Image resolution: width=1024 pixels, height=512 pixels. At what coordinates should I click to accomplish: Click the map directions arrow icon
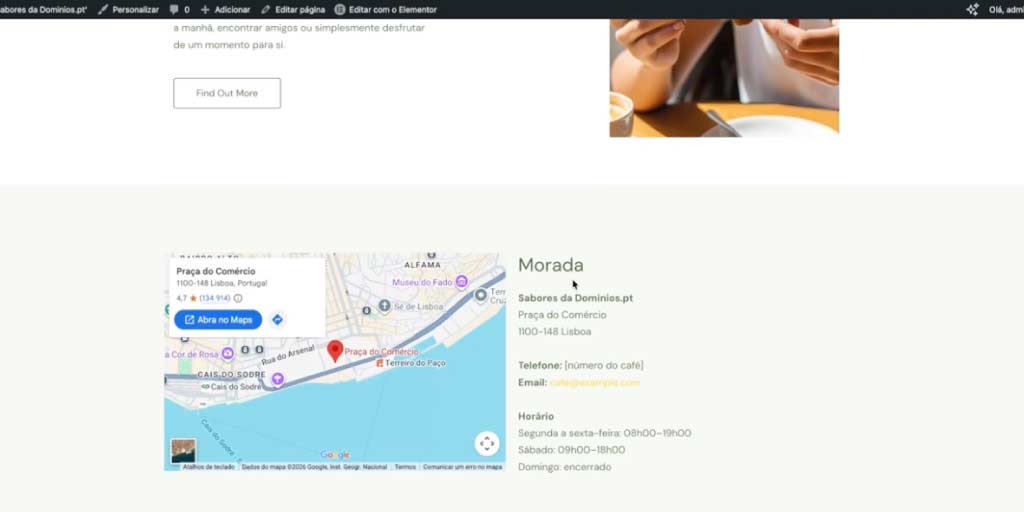278,319
